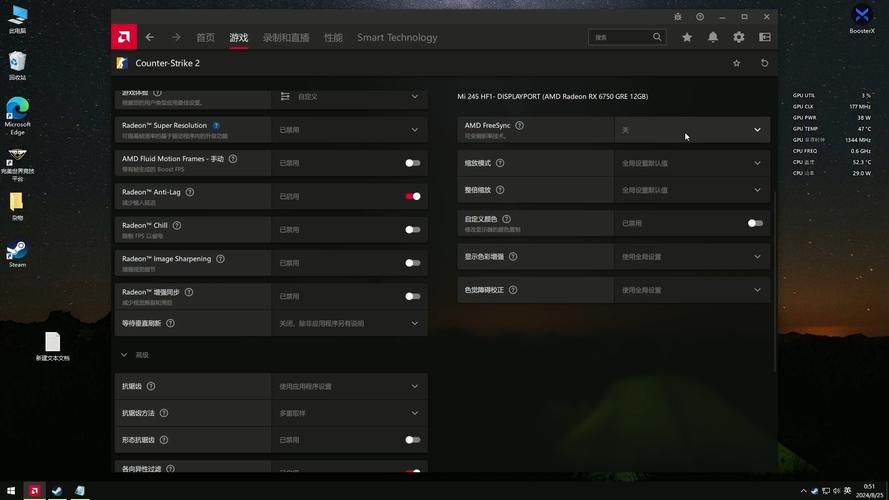The image size is (889, 500).
Task: Disable Radeon Anti-Lag toggle
Action: pyautogui.click(x=413, y=196)
